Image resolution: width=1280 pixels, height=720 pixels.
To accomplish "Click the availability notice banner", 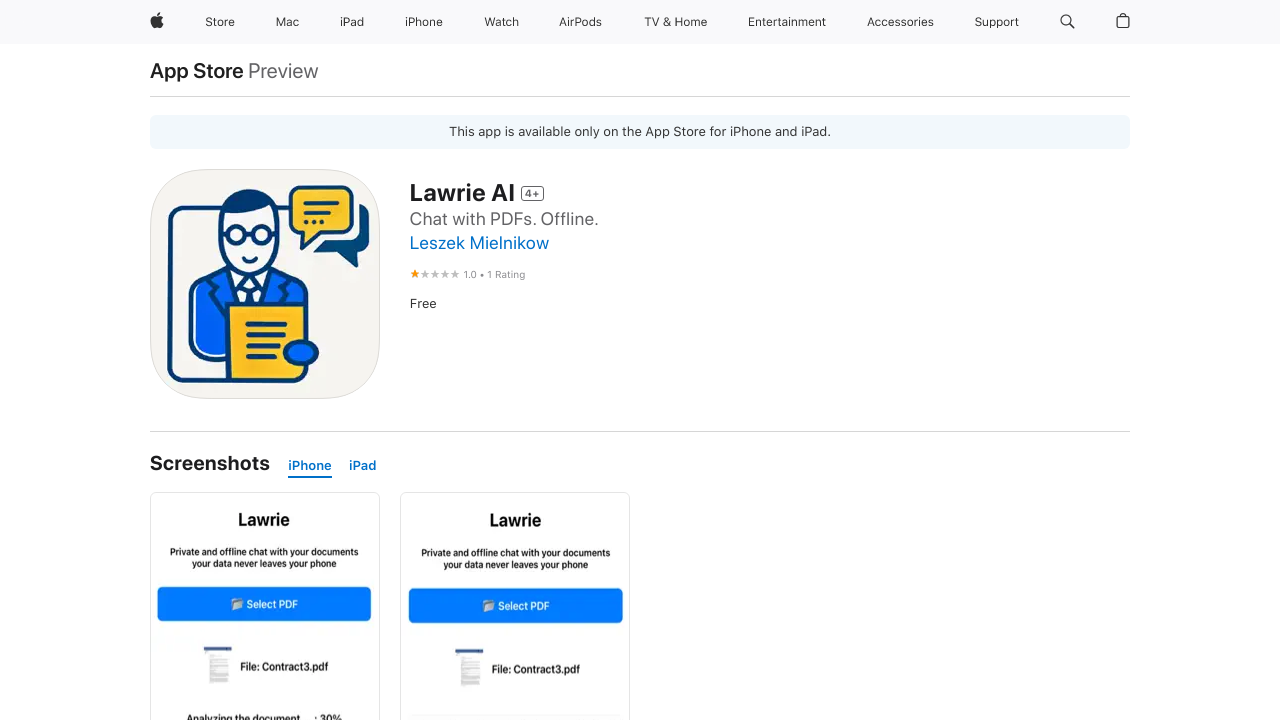I will pyautogui.click(x=640, y=132).
